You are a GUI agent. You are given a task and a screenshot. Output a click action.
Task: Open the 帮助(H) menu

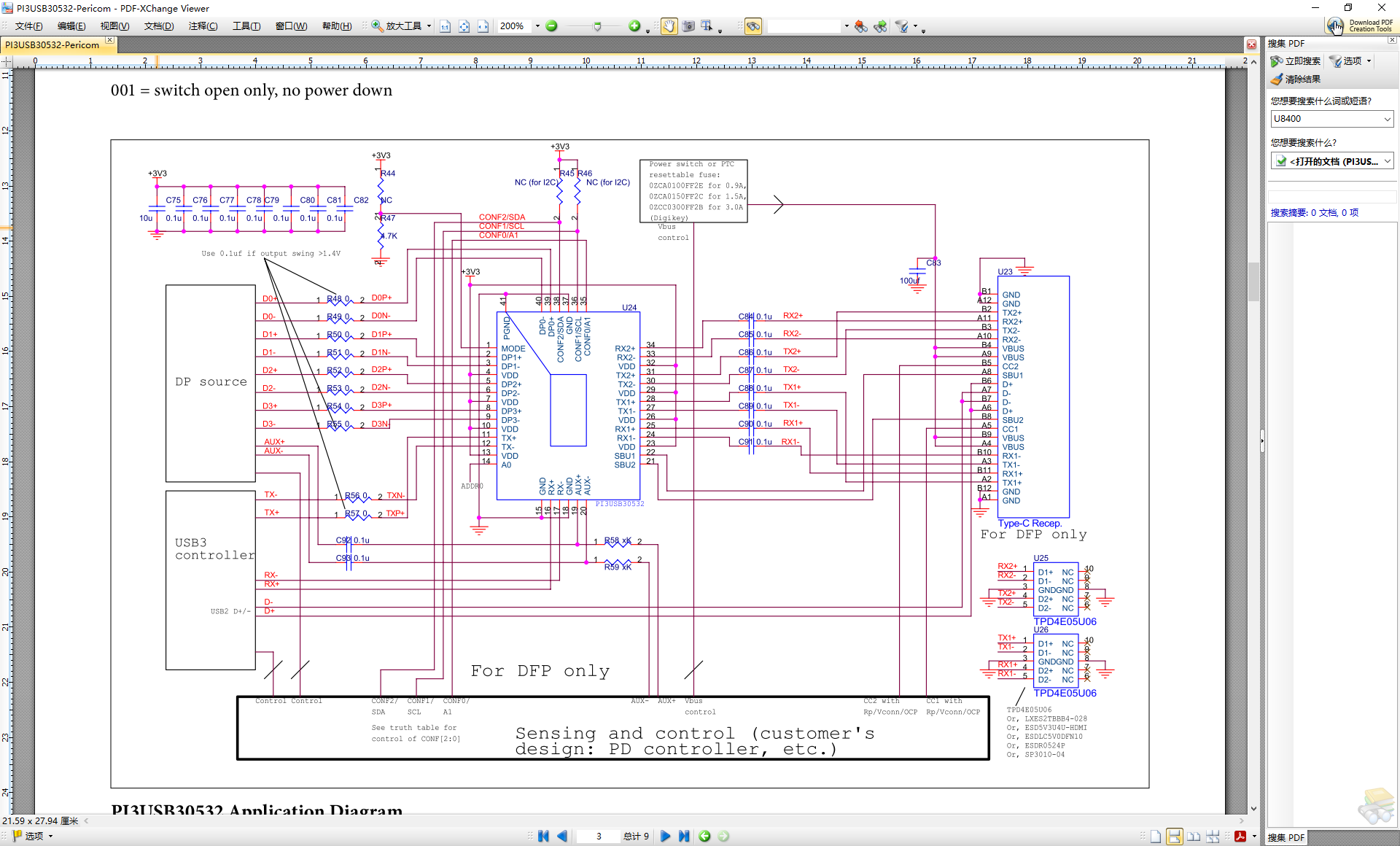coord(337,26)
